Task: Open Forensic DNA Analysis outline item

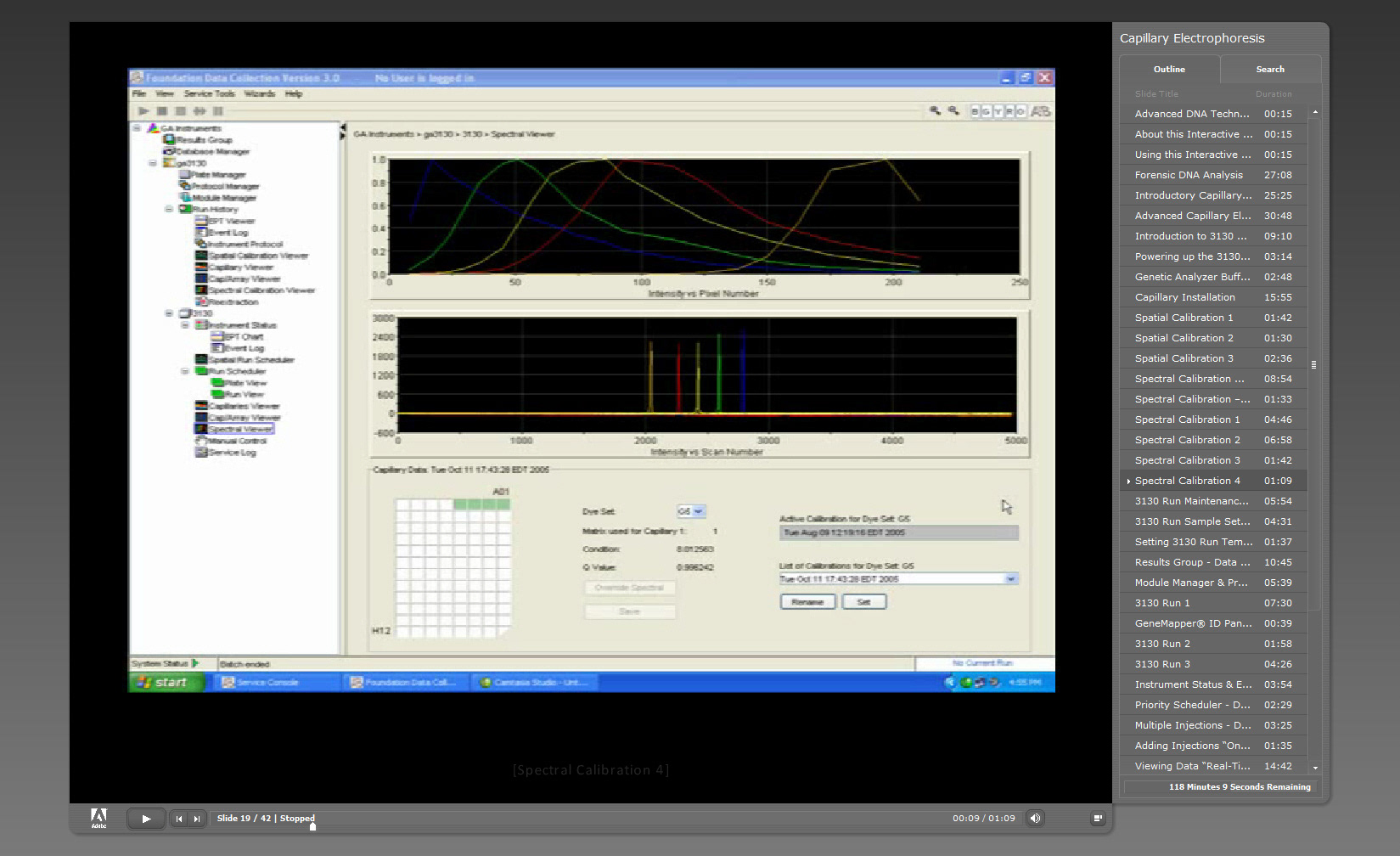Action: pos(1213,175)
